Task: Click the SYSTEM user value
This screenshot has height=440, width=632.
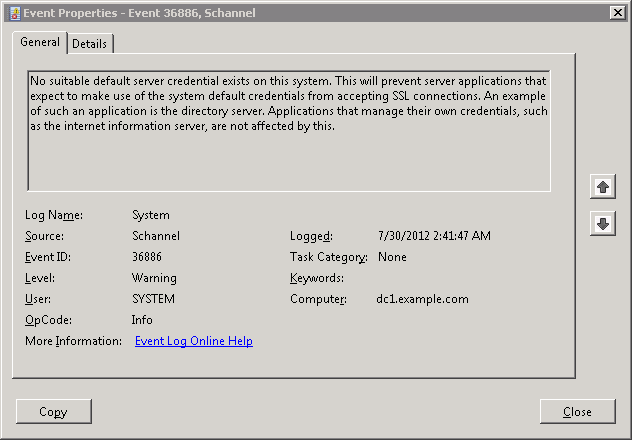Action: point(153,299)
